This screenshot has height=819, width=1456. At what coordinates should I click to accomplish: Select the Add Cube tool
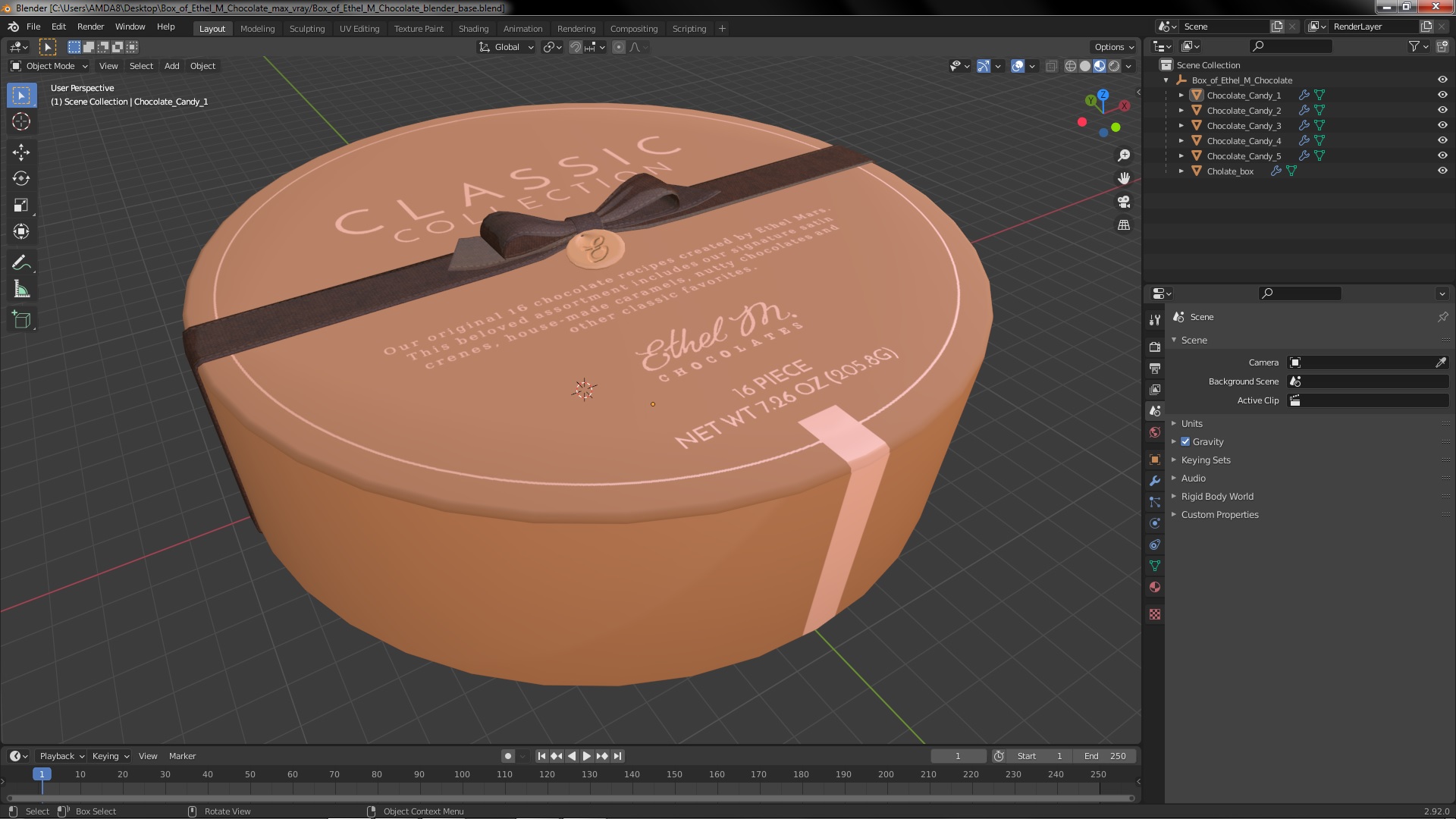(21, 320)
